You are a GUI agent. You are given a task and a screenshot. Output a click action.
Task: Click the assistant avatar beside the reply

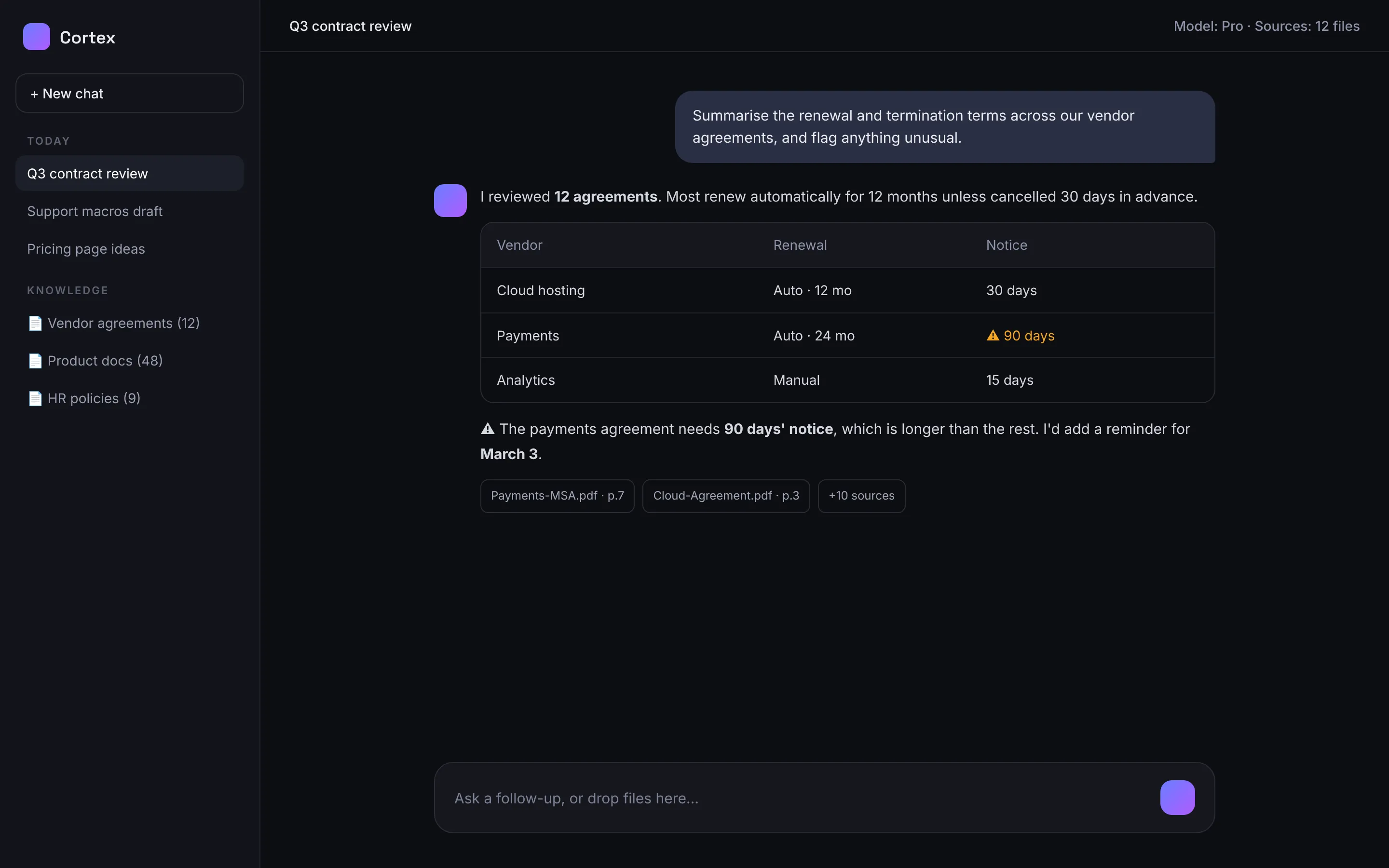[450, 200]
